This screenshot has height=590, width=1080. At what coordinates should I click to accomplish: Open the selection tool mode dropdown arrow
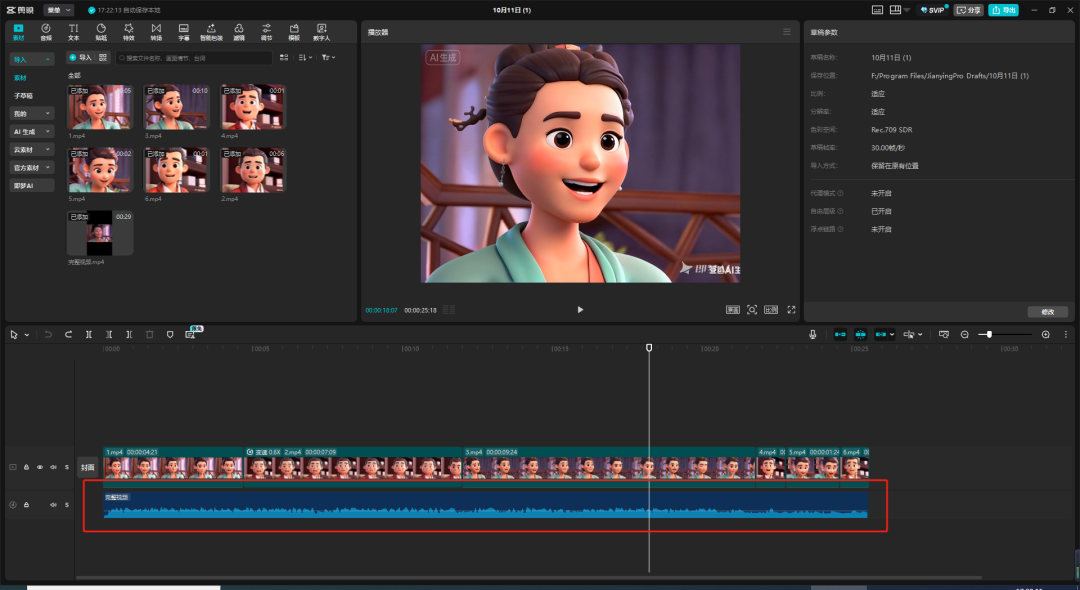(27, 334)
